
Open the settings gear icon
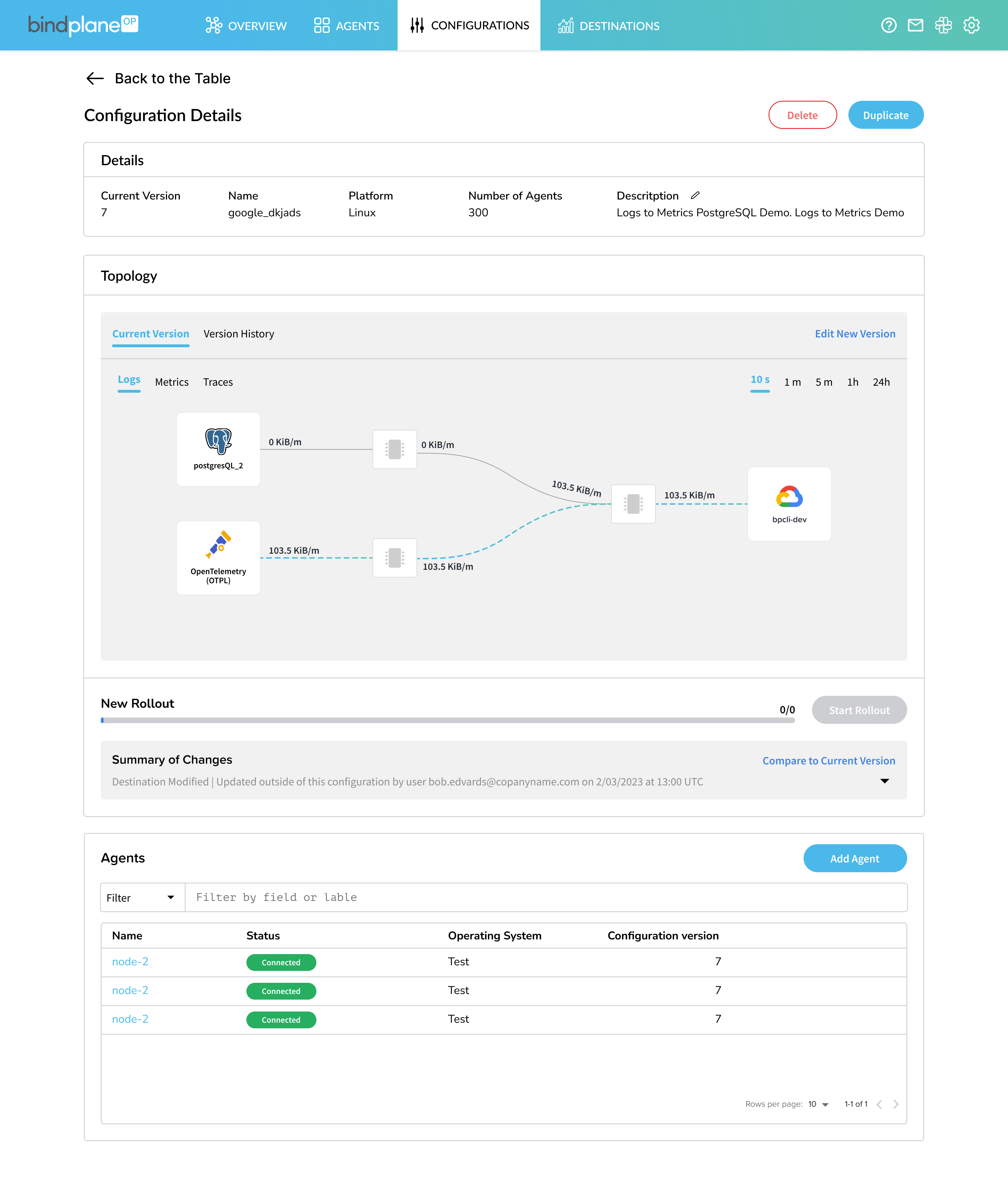971,25
